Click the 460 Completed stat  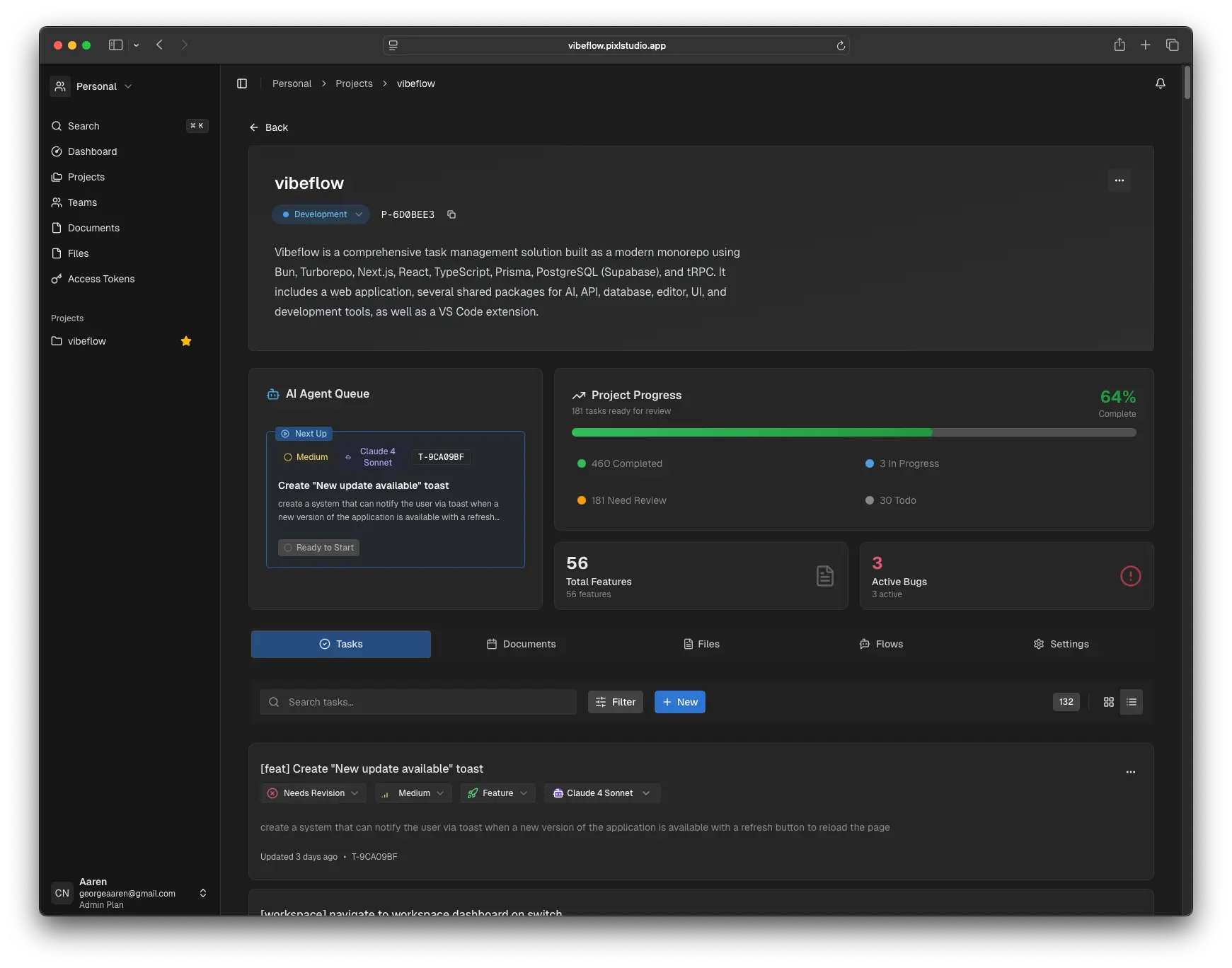(620, 463)
